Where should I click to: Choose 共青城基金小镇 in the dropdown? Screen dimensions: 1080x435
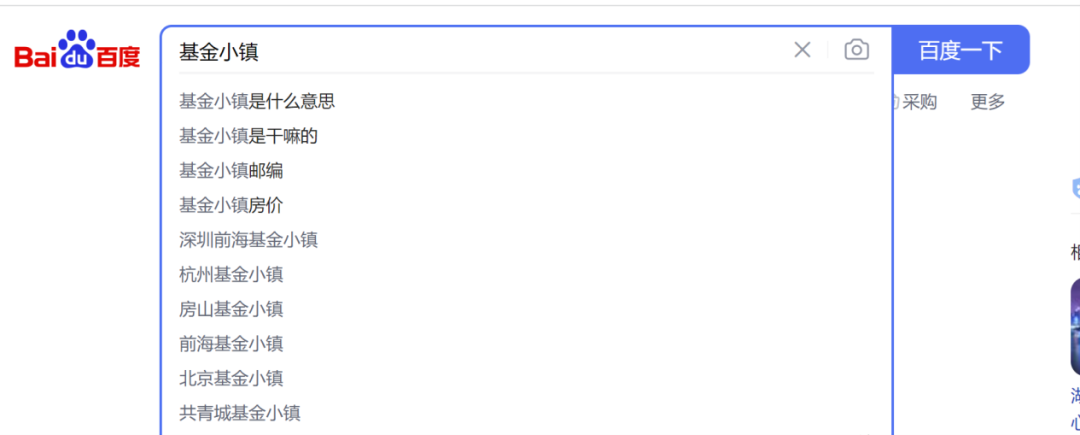tap(240, 413)
